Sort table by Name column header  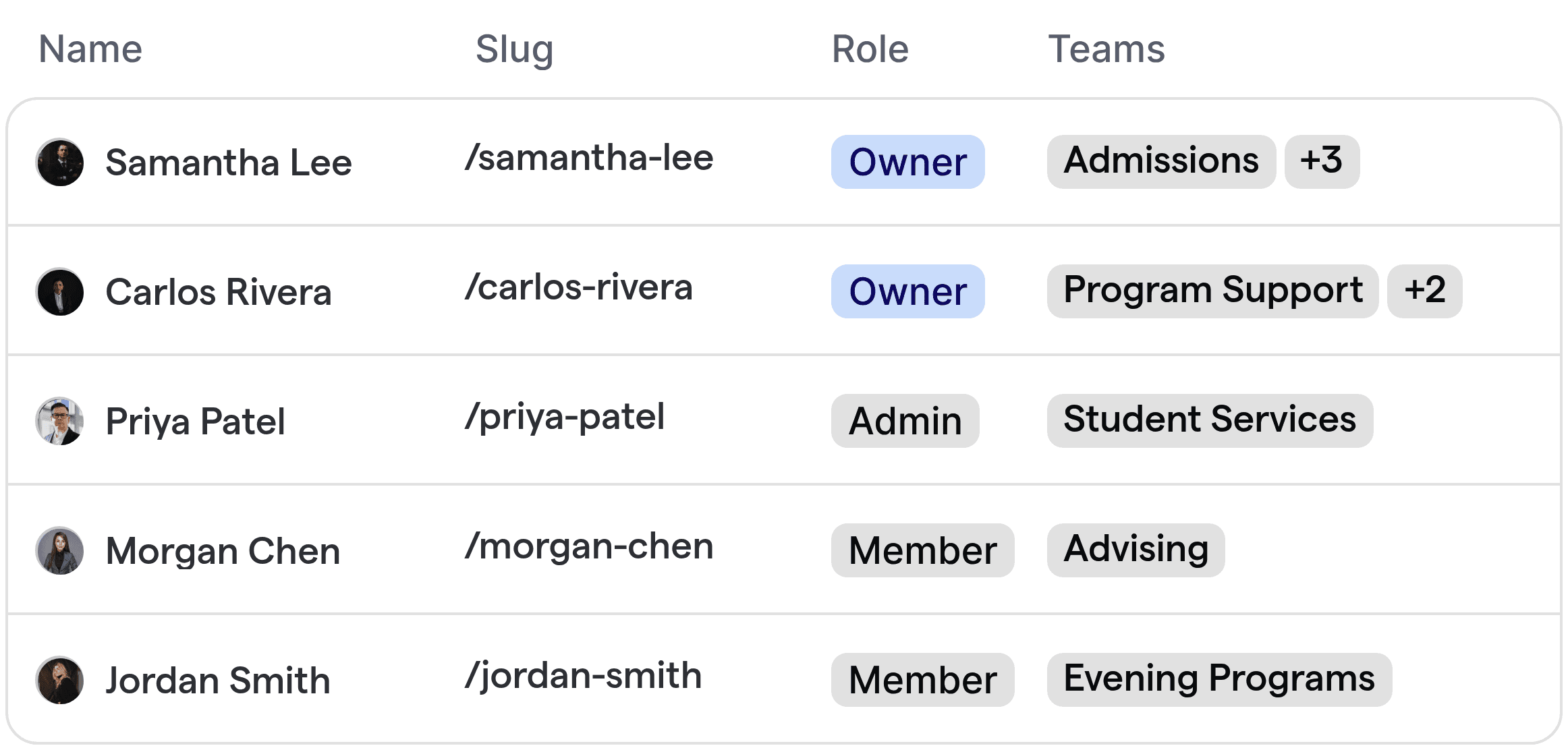[x=90, y=49]
